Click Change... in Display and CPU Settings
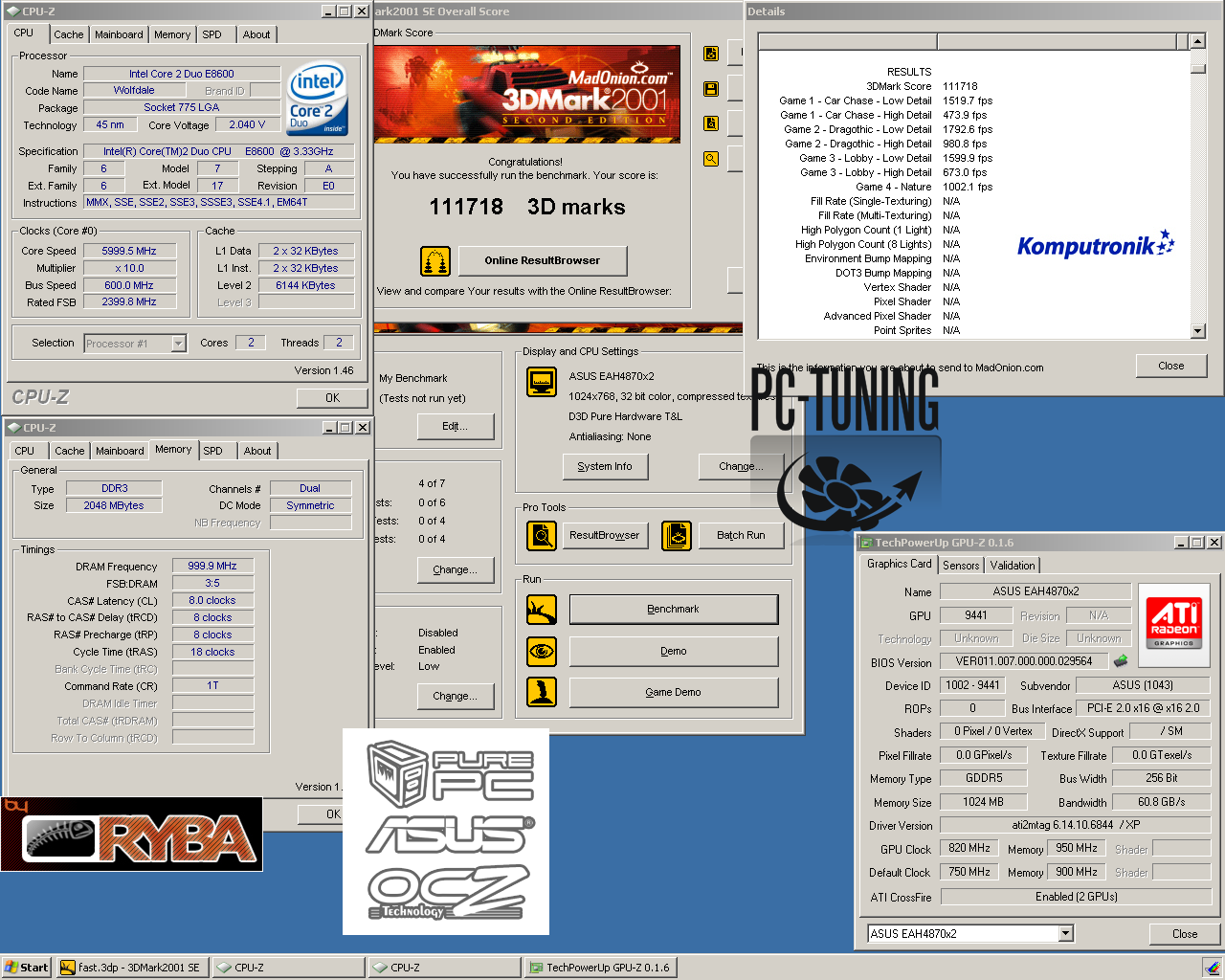The width and height of the screenshot is (1225, 980). [741, 466]
